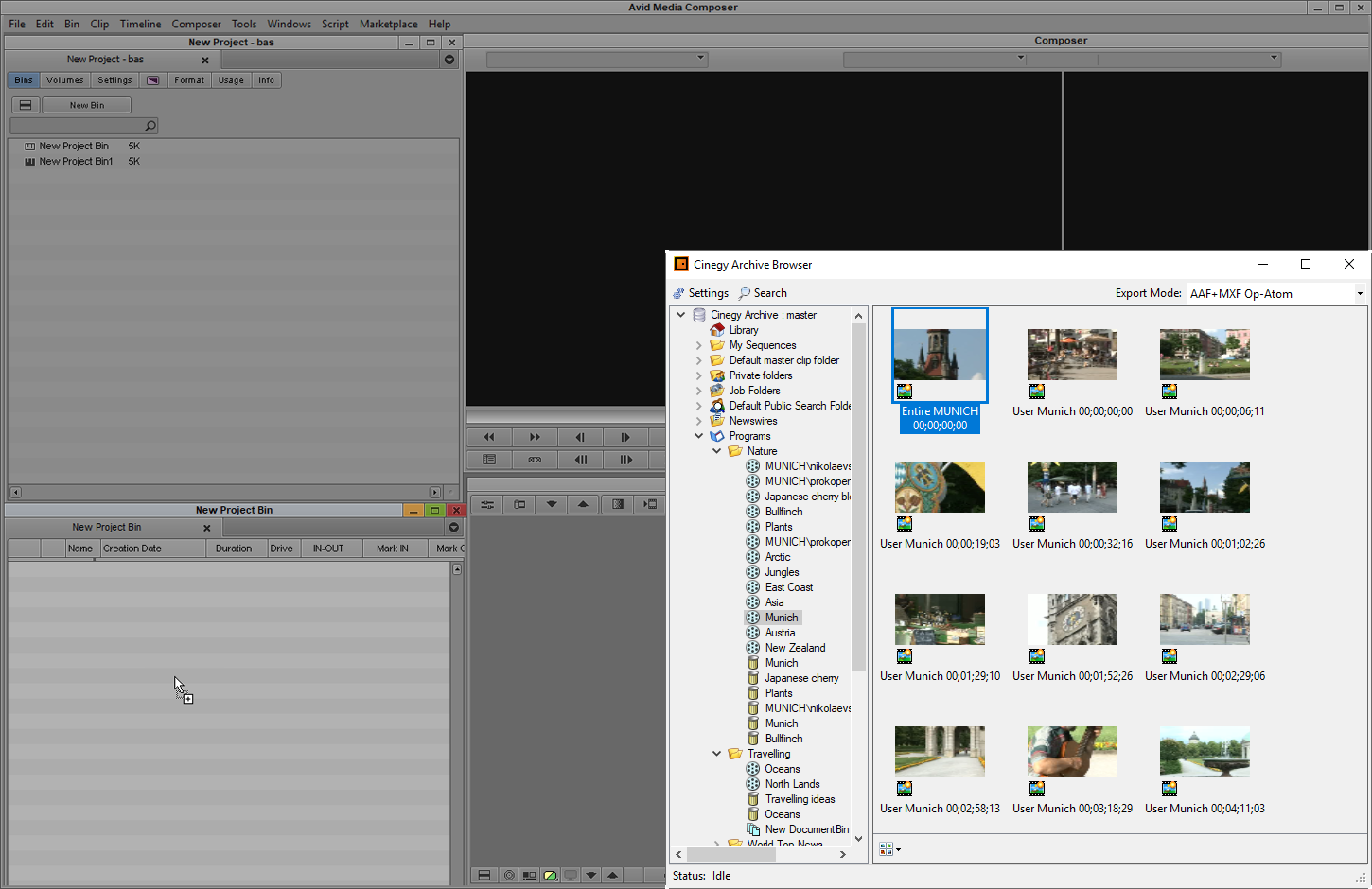The image size is (1372, 889).
Task: Switch to the Volumes tab
Action: click(65, 80)
